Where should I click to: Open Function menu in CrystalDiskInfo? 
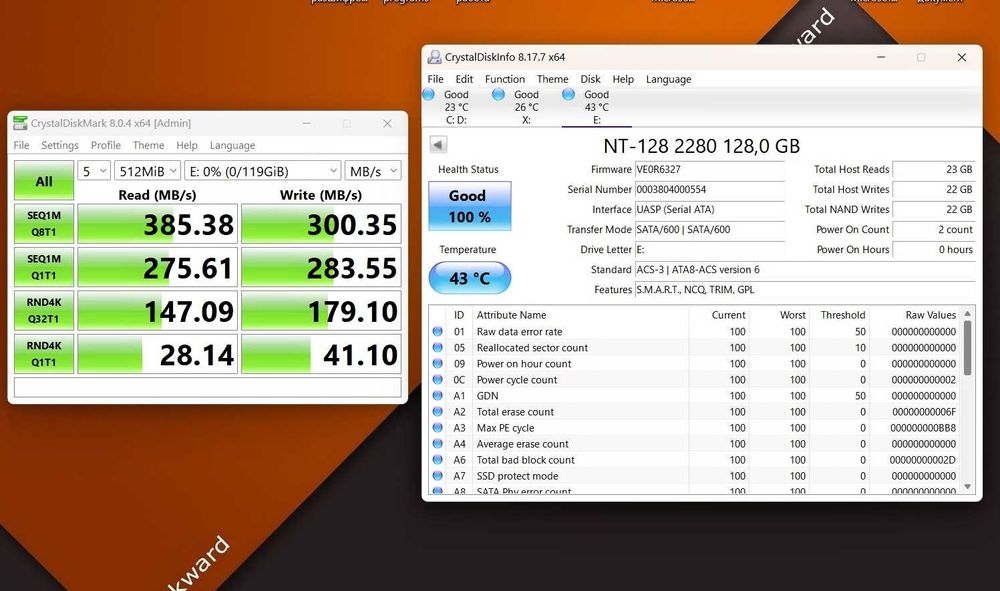(505, 79)
